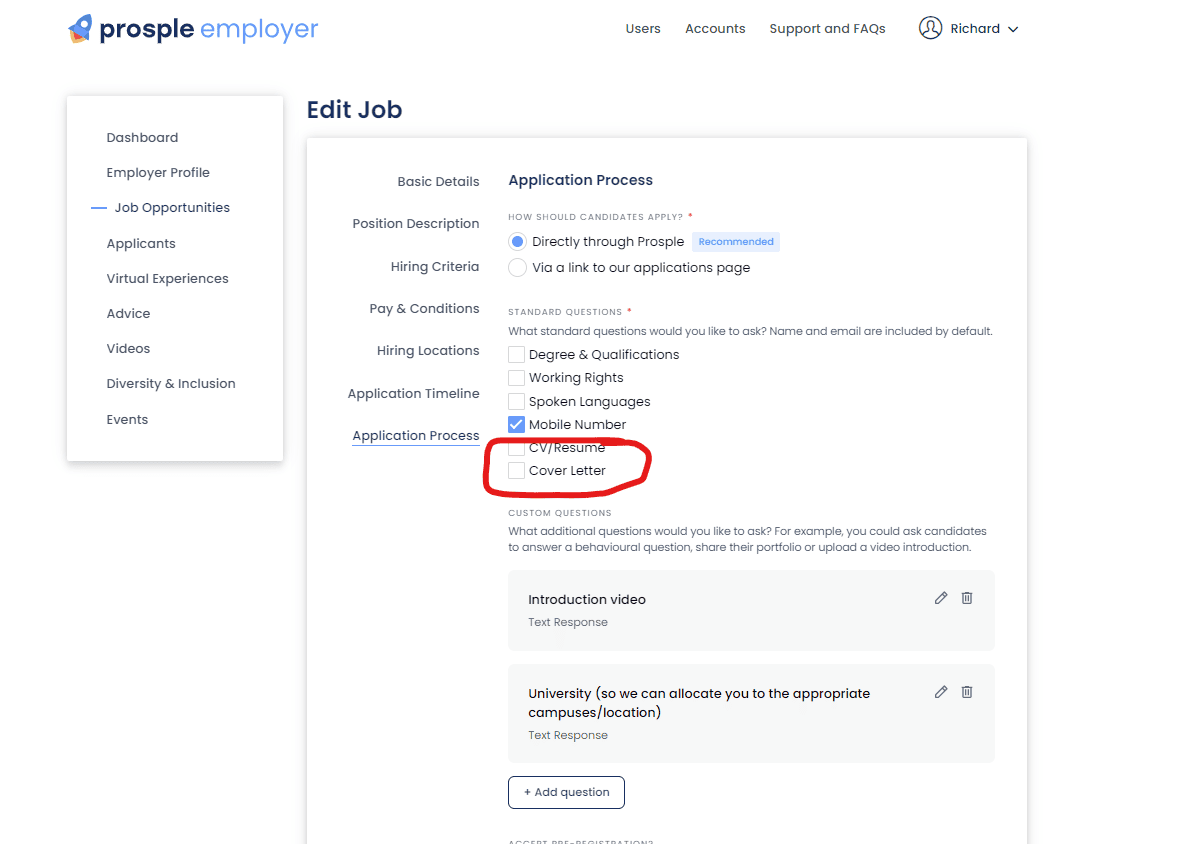Select Via a link to our applications page
The width and height of the screenshot is (1187, 844).
tap(517, 268)
